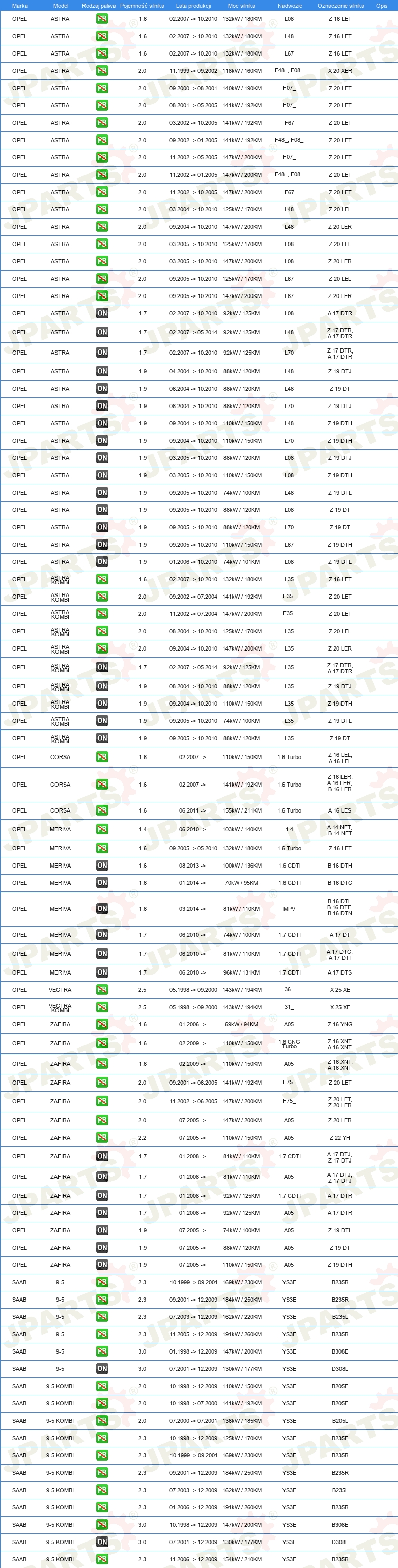The width and height of the screenshot is (398, 1568).
Task: Click power value 69kW / 94KM
Action: [242, 1024]
